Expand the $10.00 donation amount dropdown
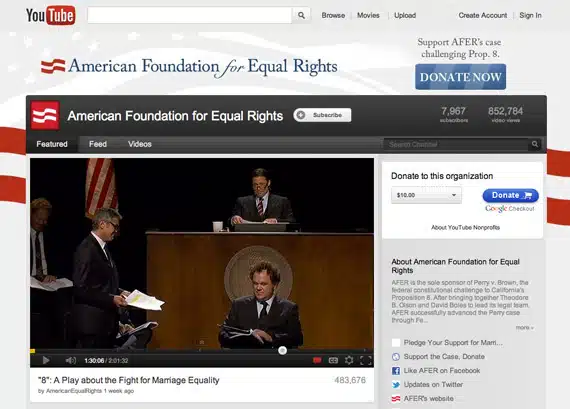This screenshot has height=409, width=570. point(426,195)
